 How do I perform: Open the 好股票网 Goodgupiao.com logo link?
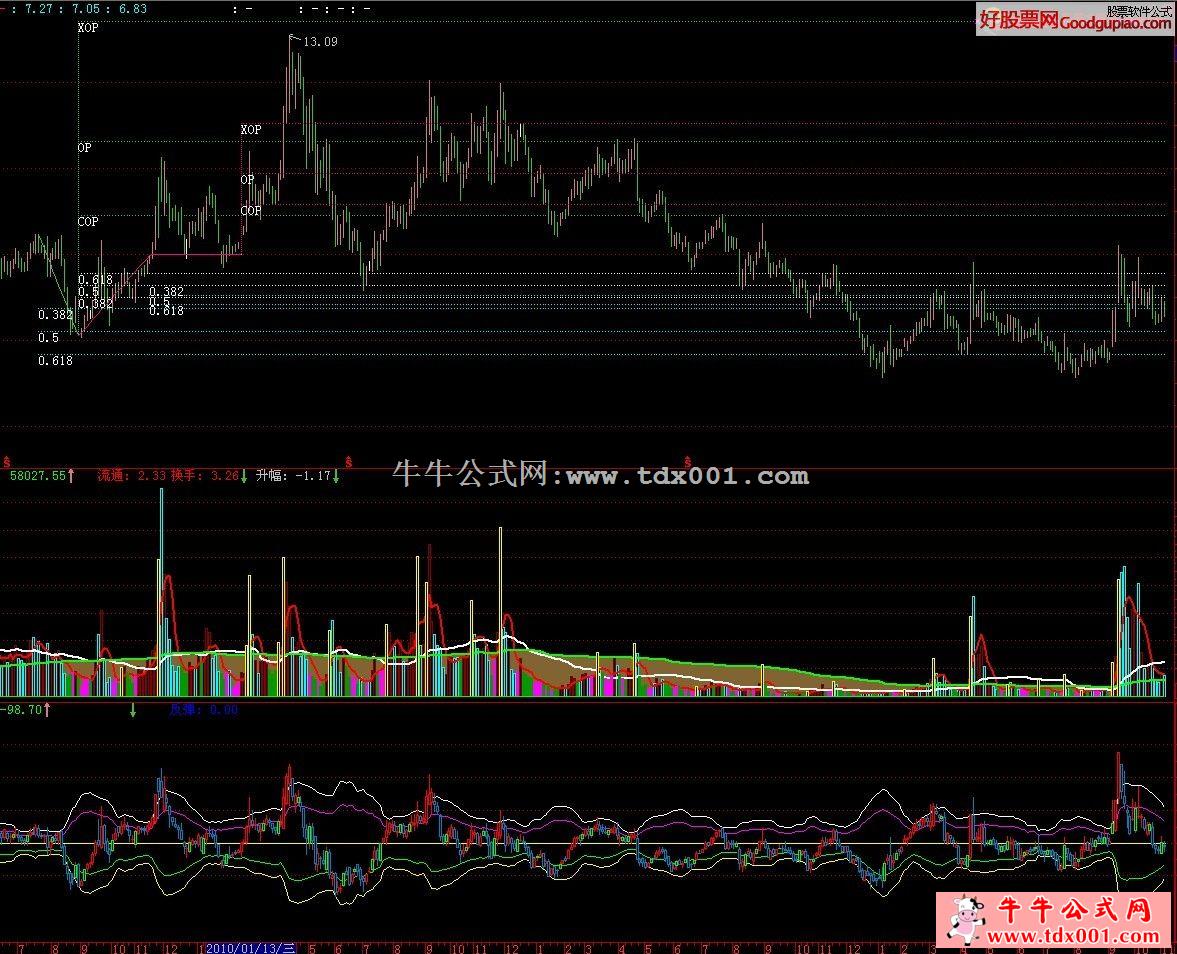pos(1074,19)
